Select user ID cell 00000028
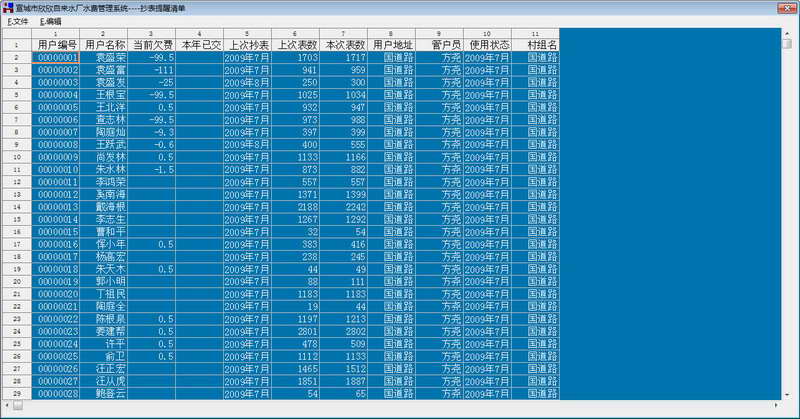 [56, 393]
